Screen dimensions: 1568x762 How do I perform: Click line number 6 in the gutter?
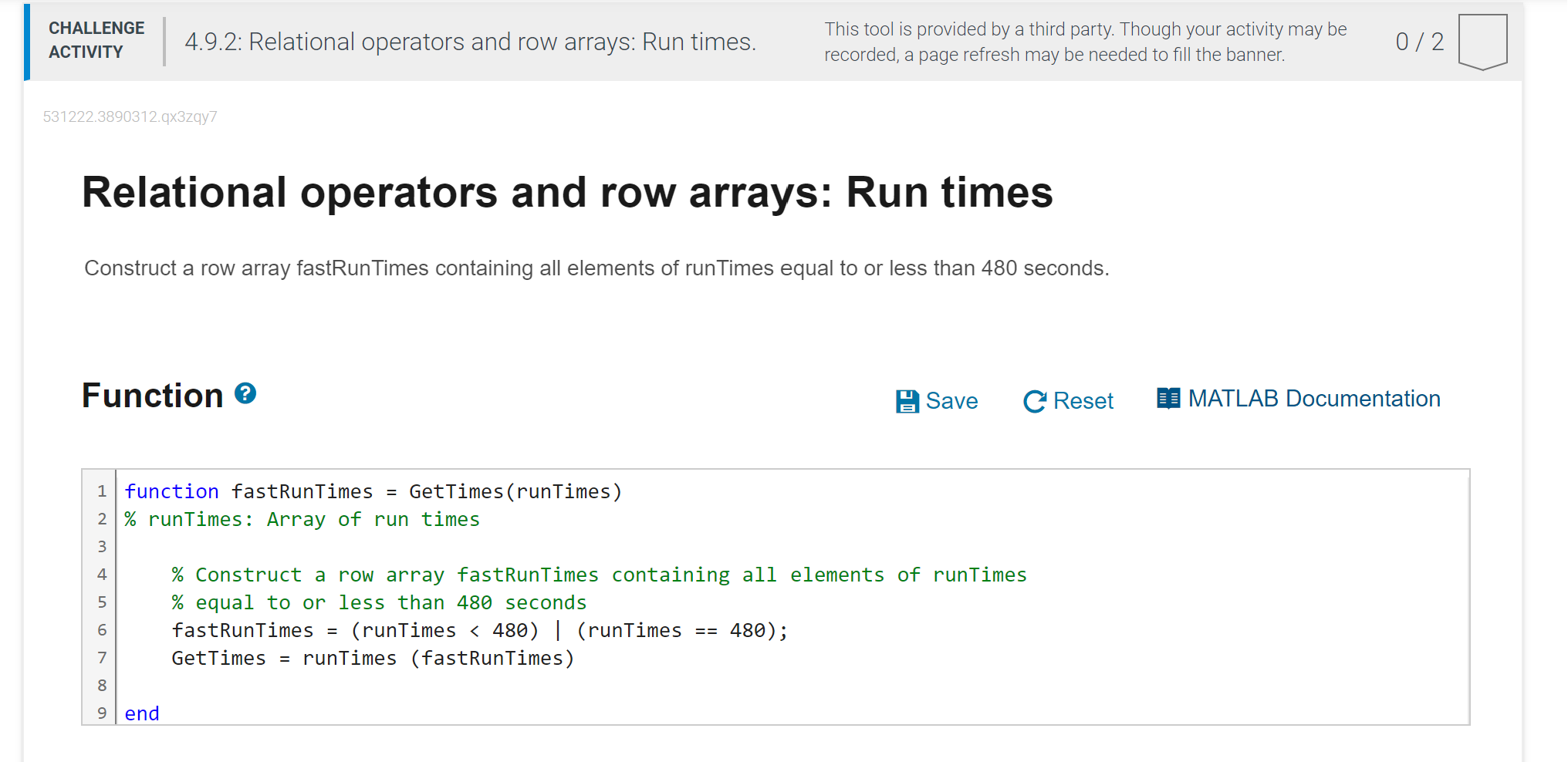point(102,630)
